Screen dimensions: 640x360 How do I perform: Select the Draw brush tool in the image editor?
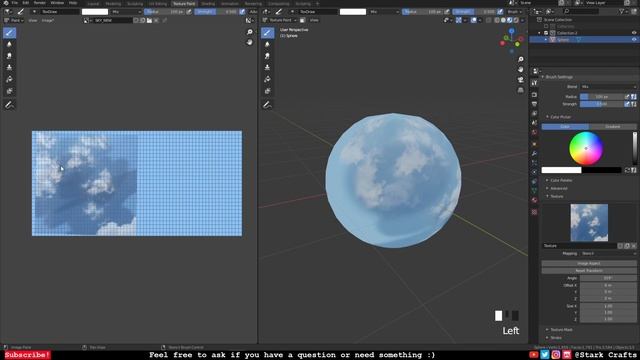coord(9,33)
